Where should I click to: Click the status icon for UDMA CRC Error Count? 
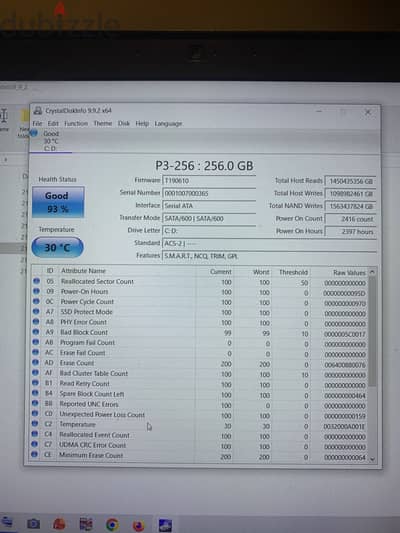[34, 444]
